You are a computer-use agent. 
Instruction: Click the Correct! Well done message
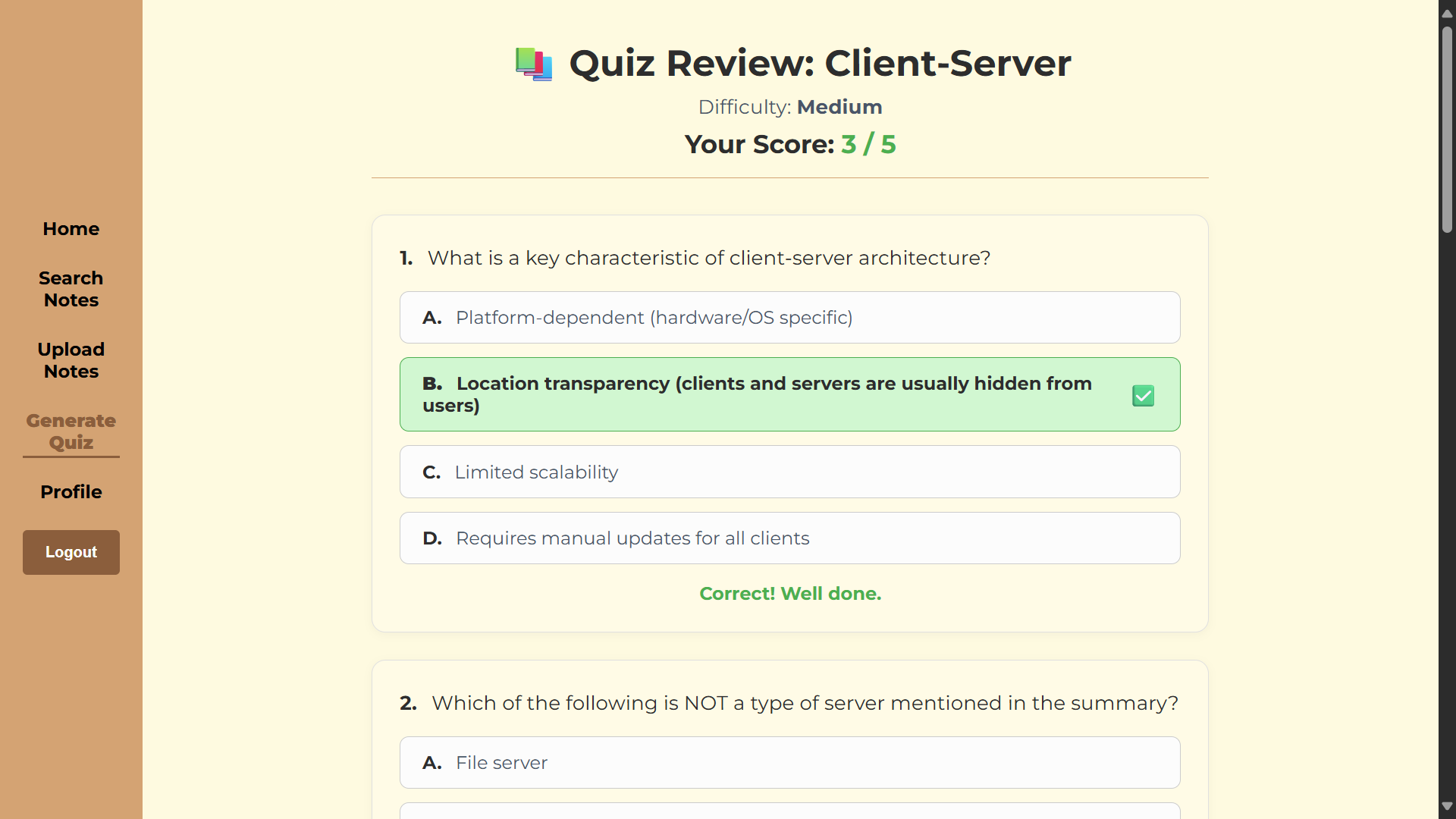point(789,594)
